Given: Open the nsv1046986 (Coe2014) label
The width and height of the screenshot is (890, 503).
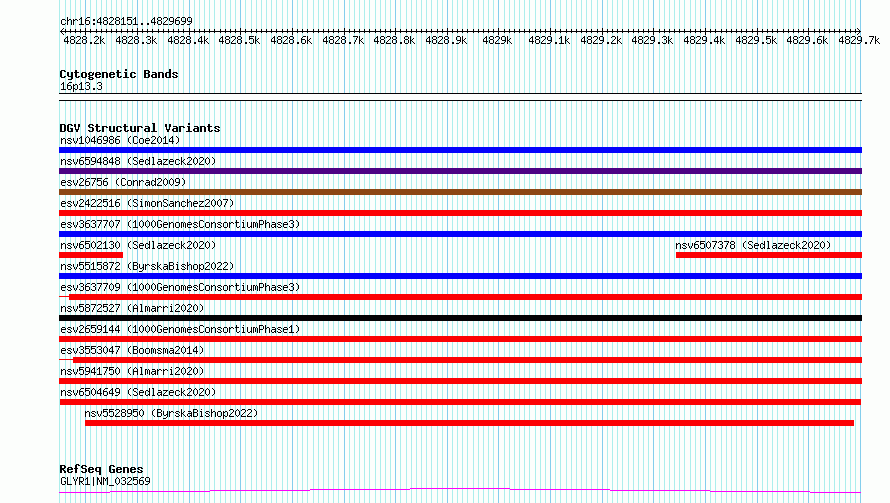Looking at the screenshot, I should (x=120, y=140).
